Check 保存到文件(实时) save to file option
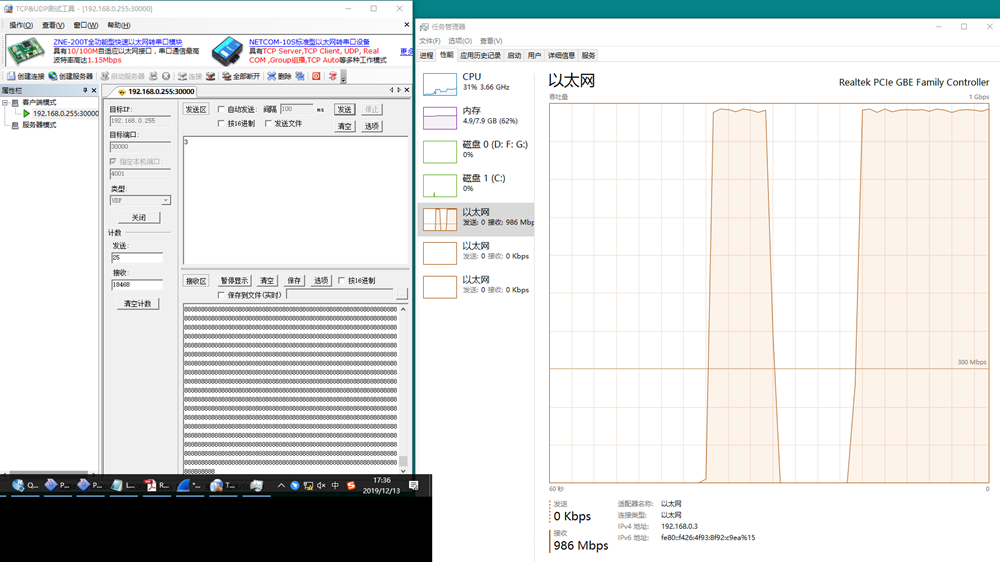The height and width of the screenshot is (562, 1000). [221, 295]
